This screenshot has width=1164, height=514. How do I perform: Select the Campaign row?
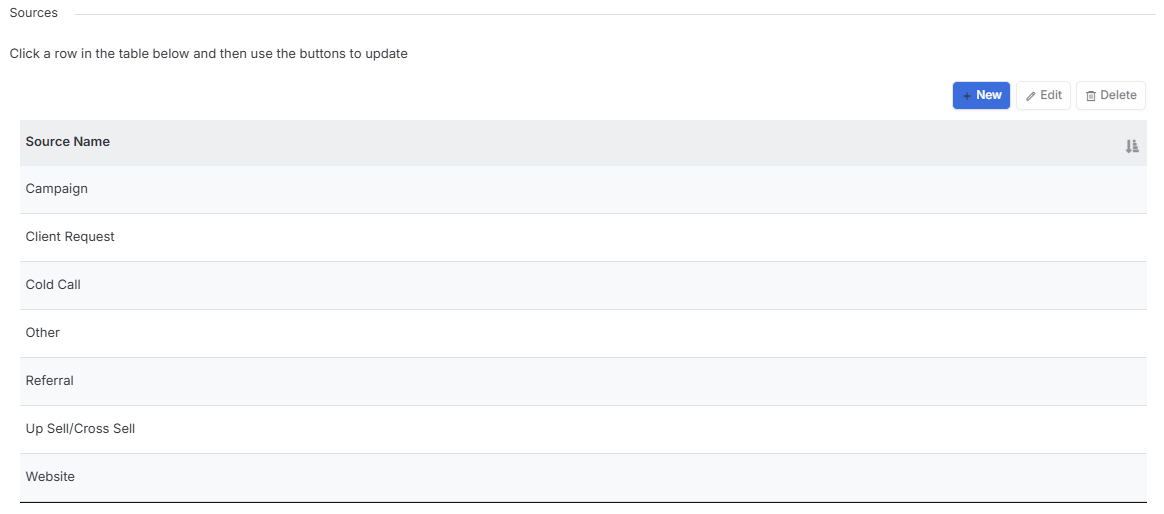[x=583, y=189]
